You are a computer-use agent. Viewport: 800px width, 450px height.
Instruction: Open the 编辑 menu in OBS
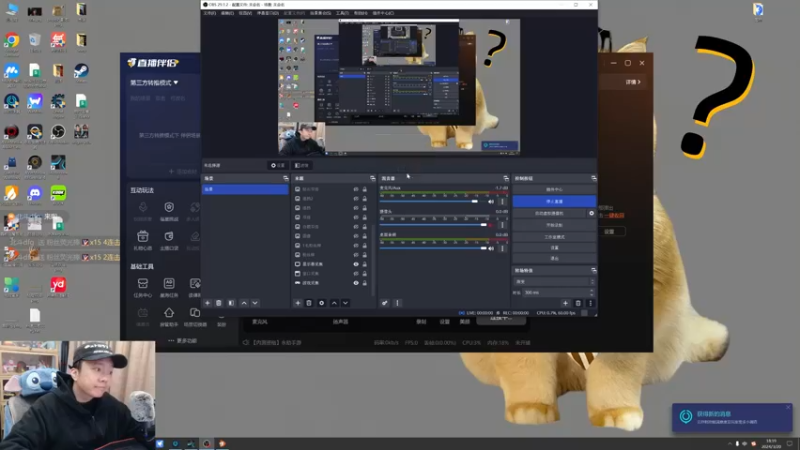point(228,13)
